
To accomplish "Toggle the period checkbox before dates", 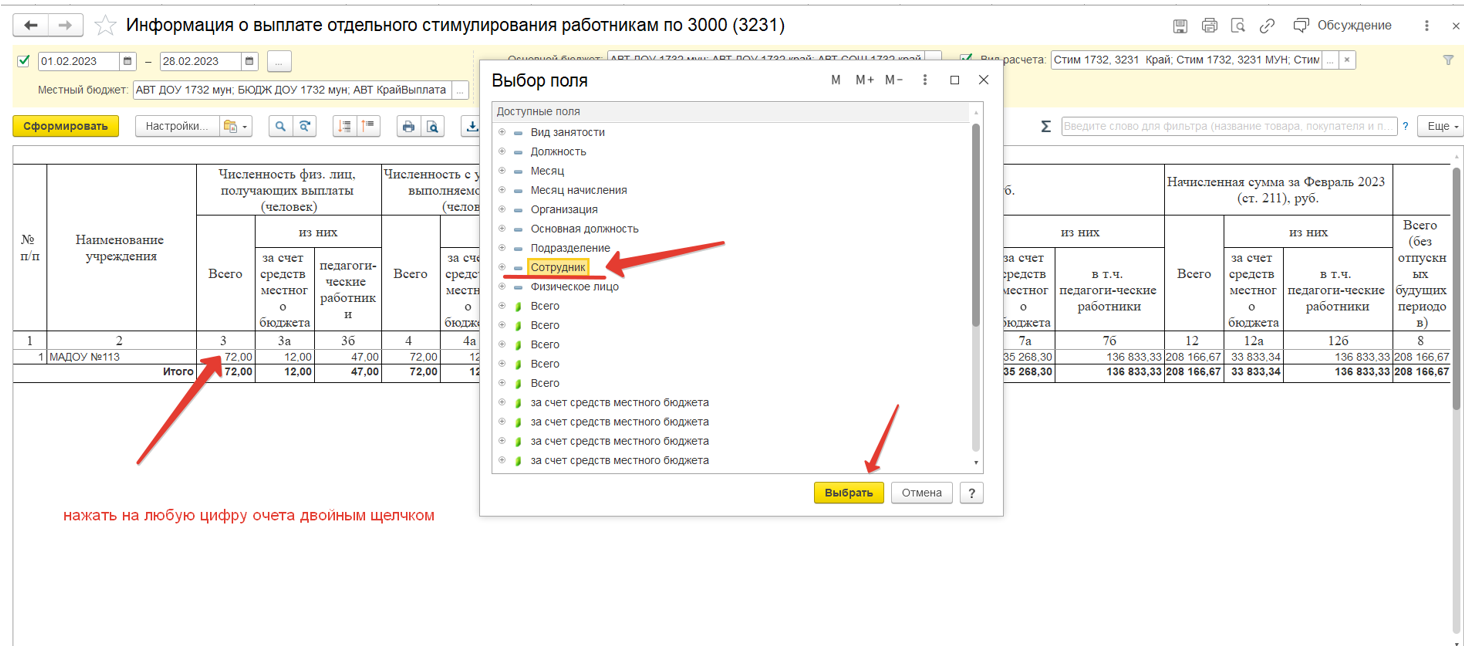I will click(x=24, y=61).
